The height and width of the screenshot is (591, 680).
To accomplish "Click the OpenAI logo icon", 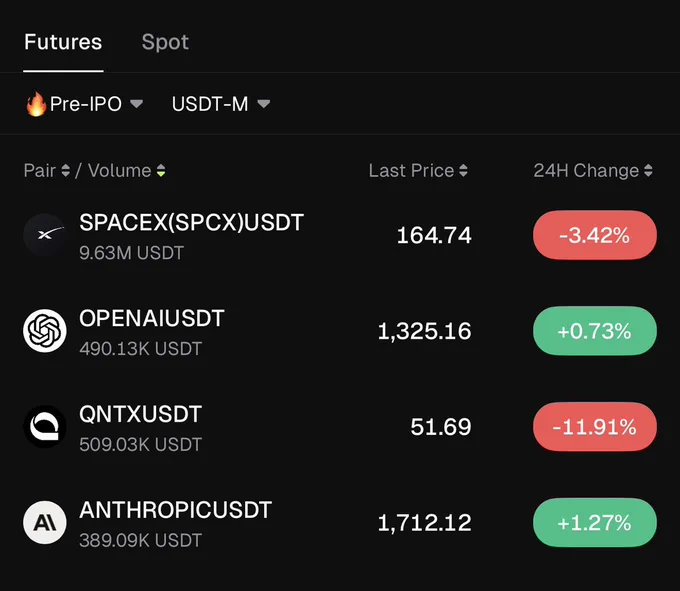I will [x=45, y=331].
